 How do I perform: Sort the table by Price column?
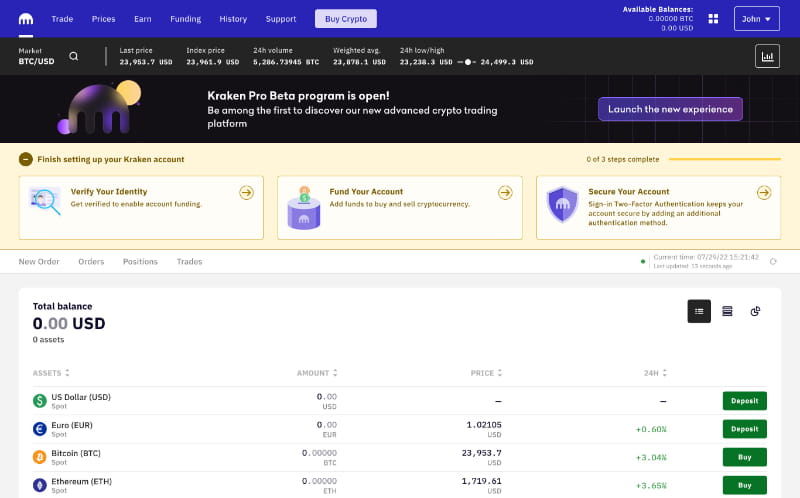pyautogui.click(x=486, y=373)
